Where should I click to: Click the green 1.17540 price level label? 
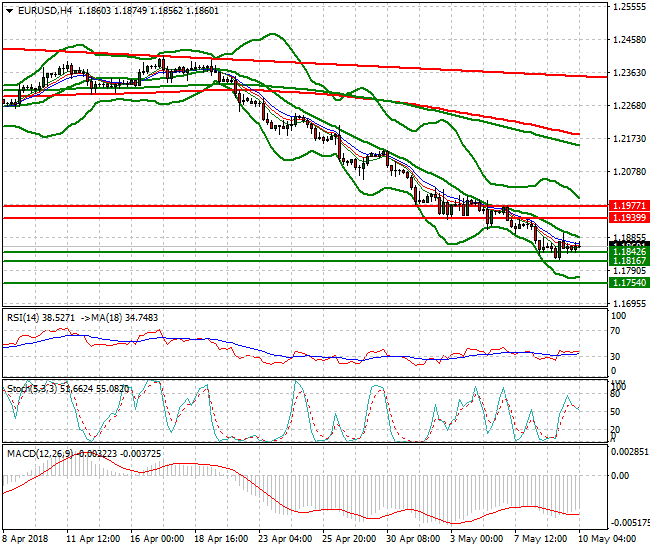pos(628,283)
